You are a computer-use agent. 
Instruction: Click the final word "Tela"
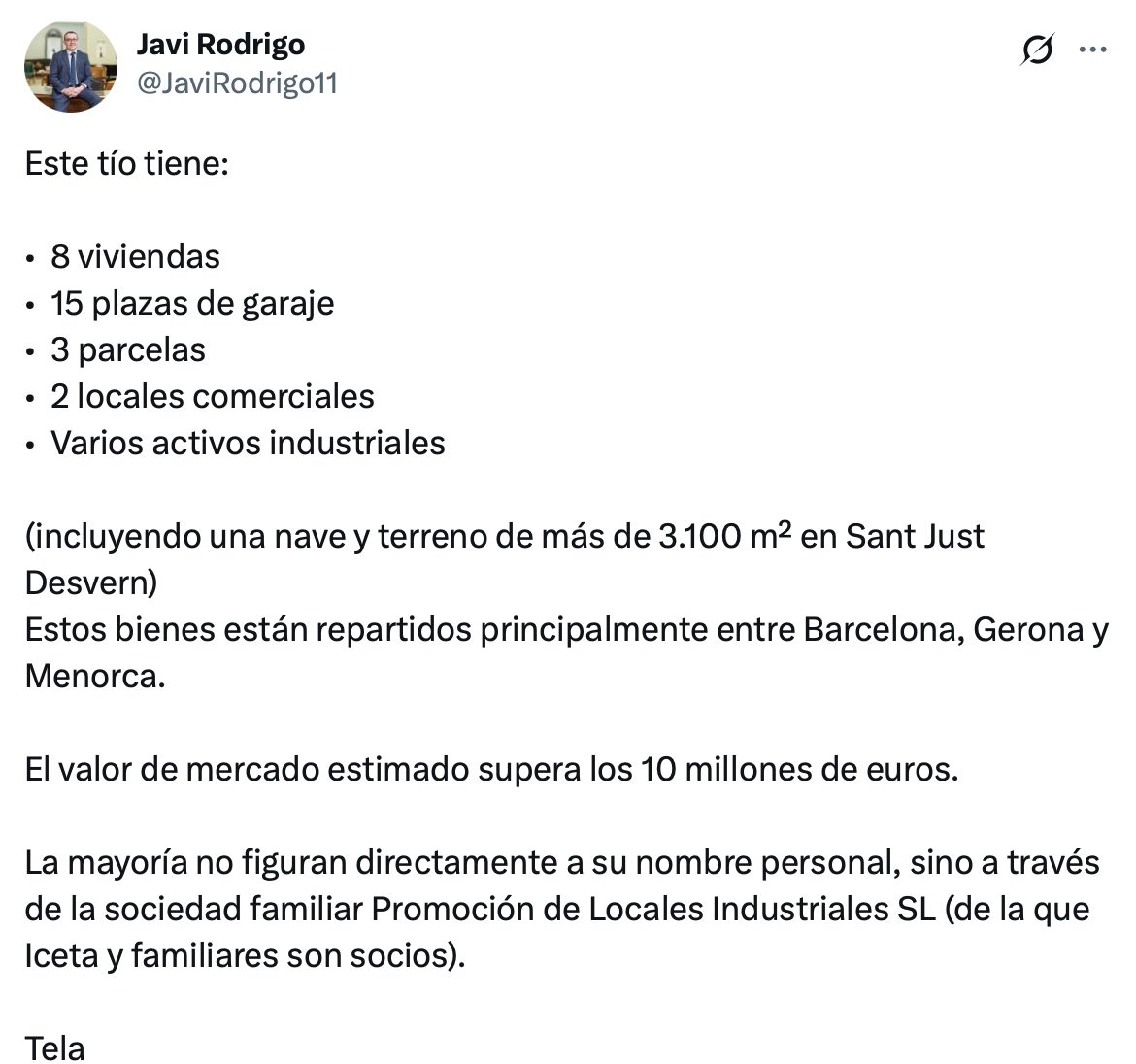pyautogui.click(x=55, y=1048)
